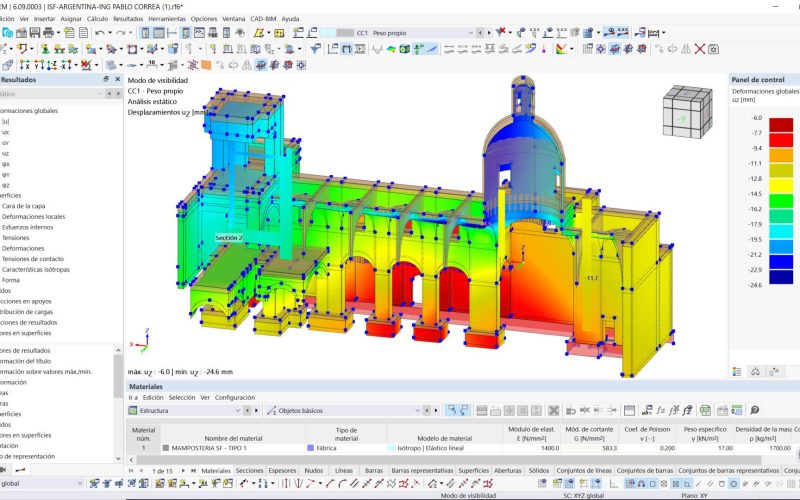Click the balance scale icon in control panel
This screenshot has width=800, height=500.
click(755, 371)
